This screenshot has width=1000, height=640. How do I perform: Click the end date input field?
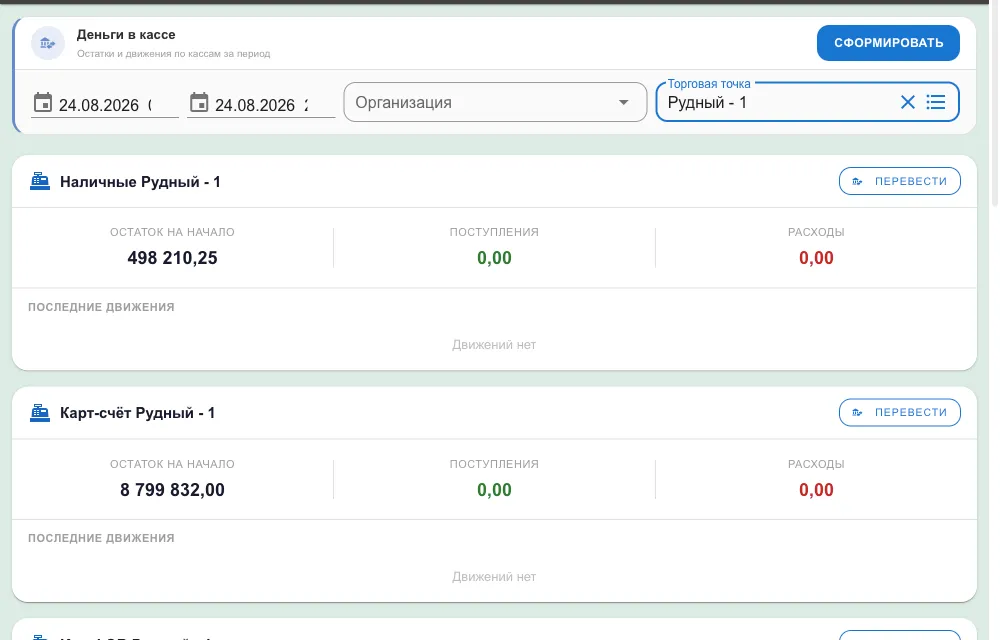261,105
